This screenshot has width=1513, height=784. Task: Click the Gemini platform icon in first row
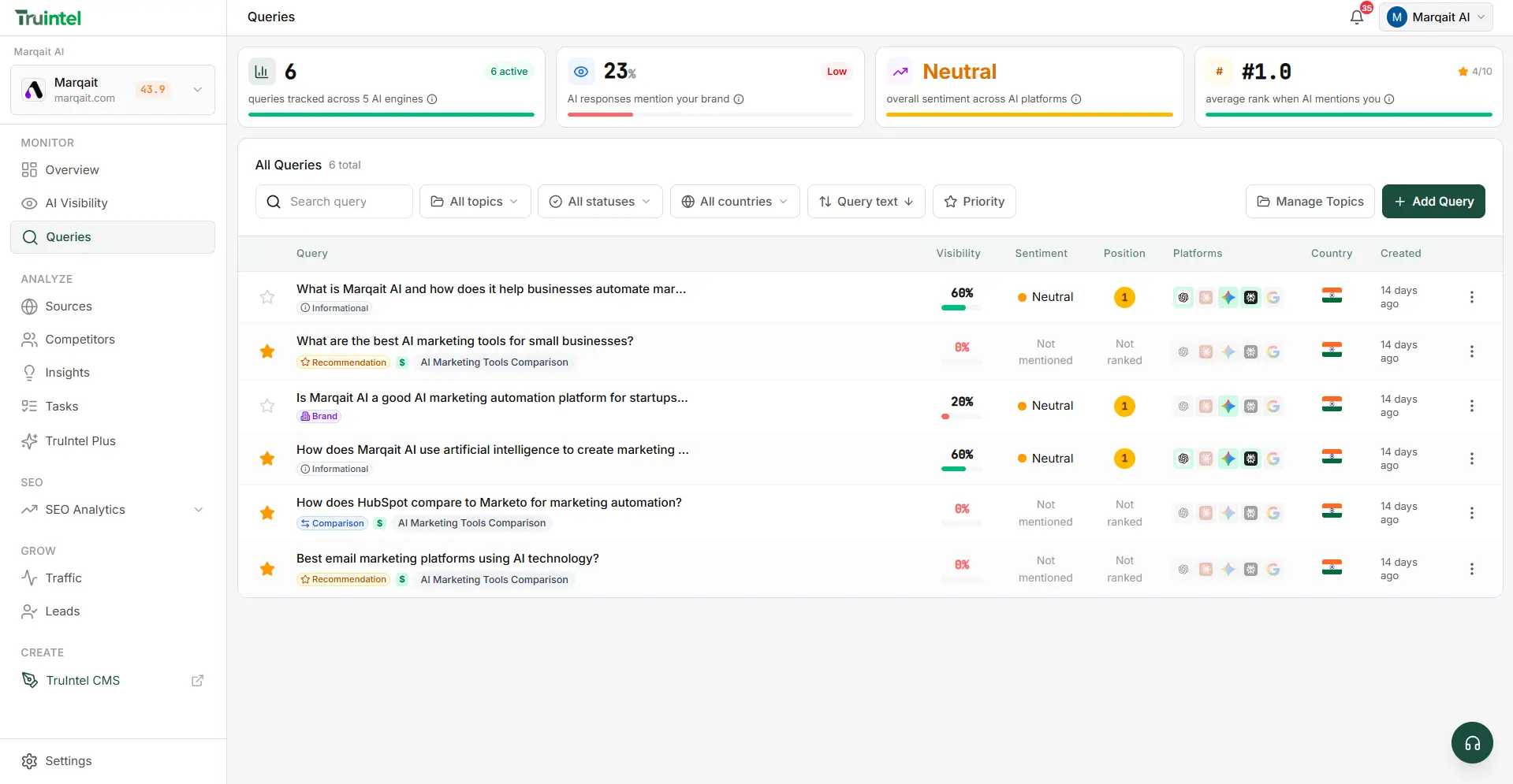[1228, 297]
